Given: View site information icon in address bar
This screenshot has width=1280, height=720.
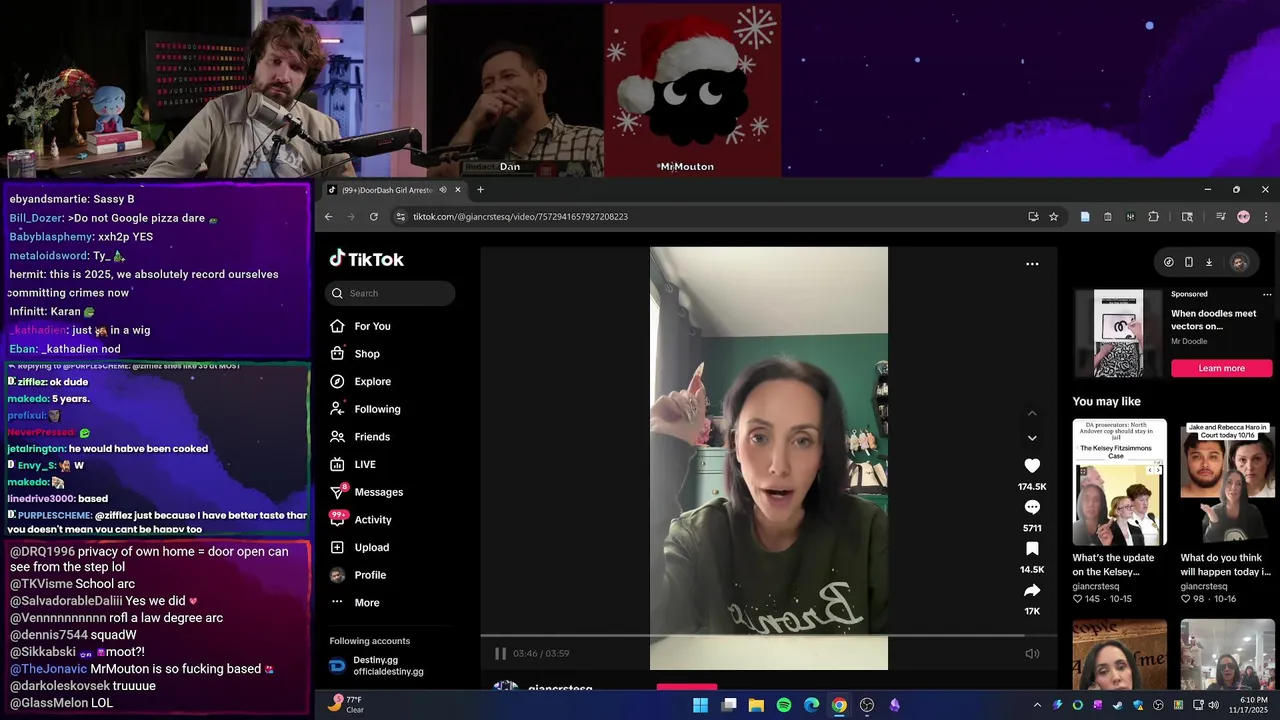Looking at the screenshot, I should click(x=400, y=216).
